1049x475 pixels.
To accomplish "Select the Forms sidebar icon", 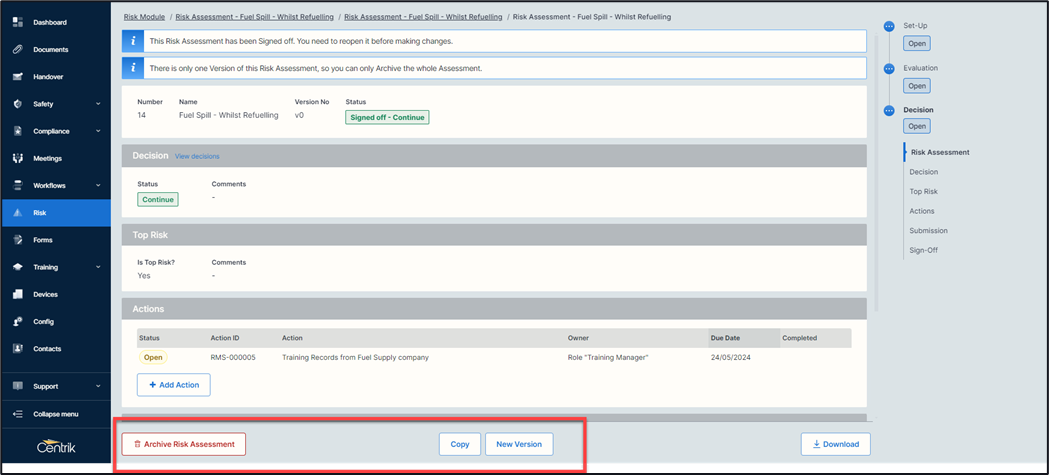I will (x=17, y=240).
